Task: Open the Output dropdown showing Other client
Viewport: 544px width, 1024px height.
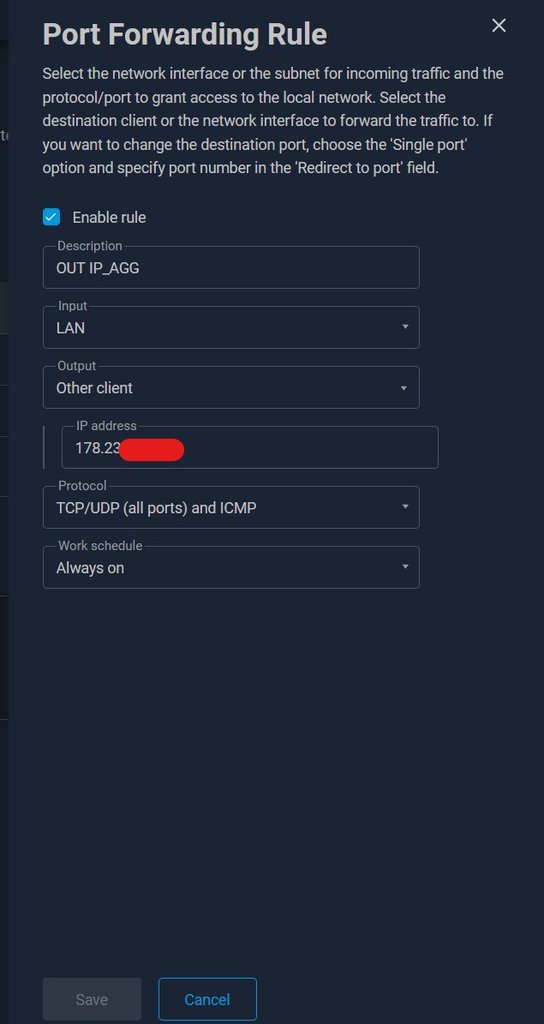Action: click(231, 387)
